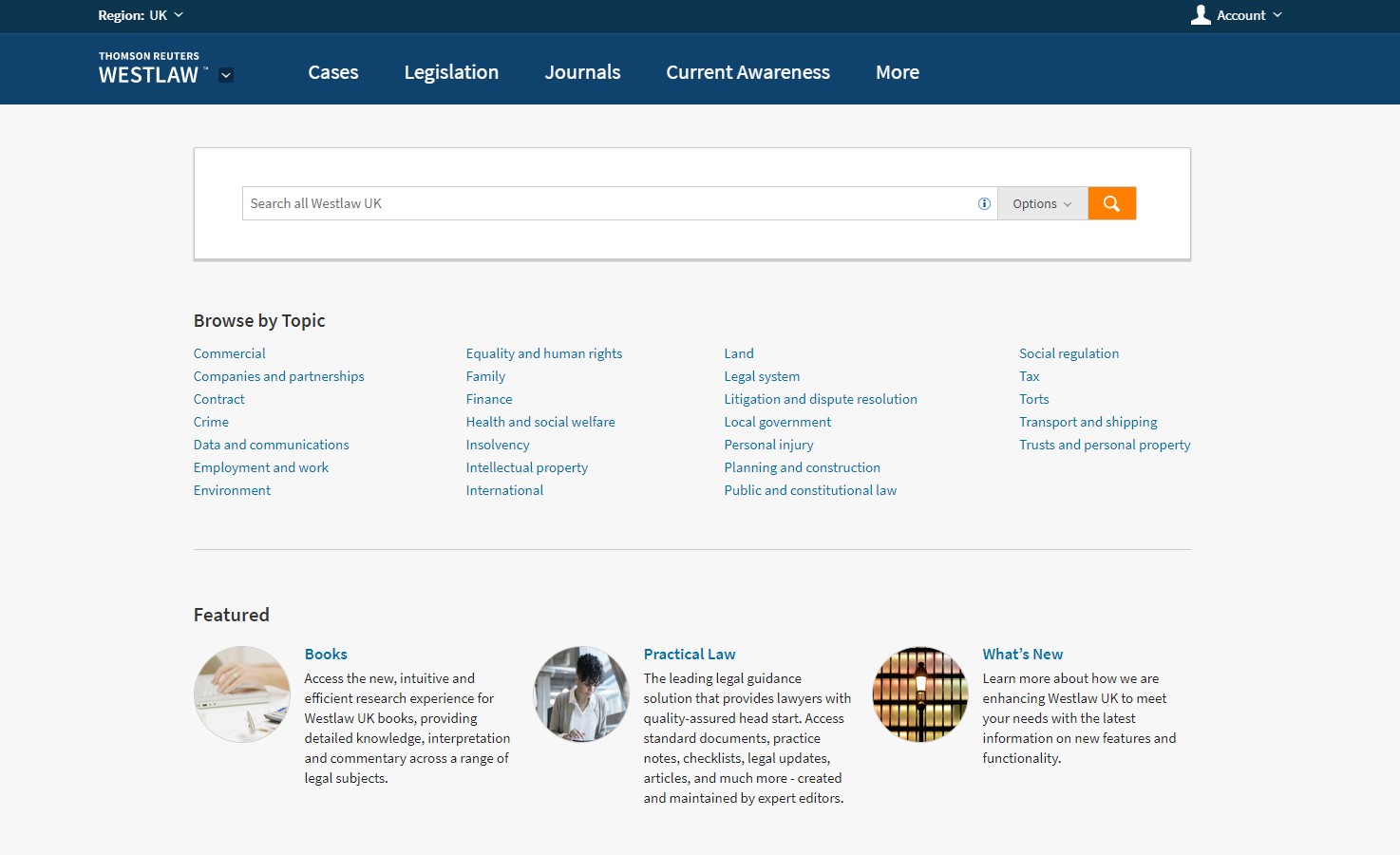Click the Thomson Reuters Westlaw logo
The width and height of the screenshot is (1400, 855).
tap(152, 69)
